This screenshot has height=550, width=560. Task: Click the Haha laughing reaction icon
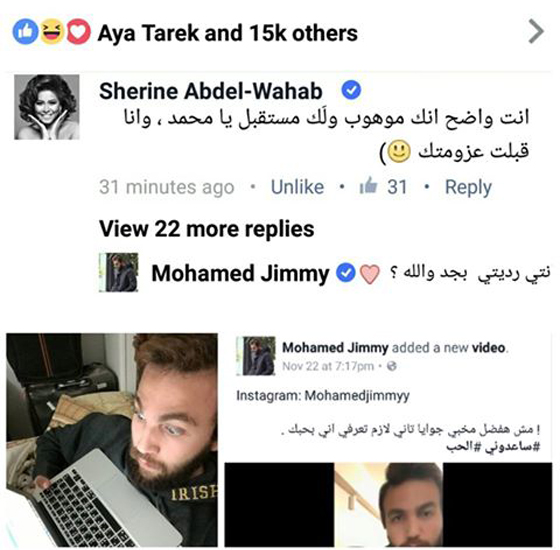(52, 32)
